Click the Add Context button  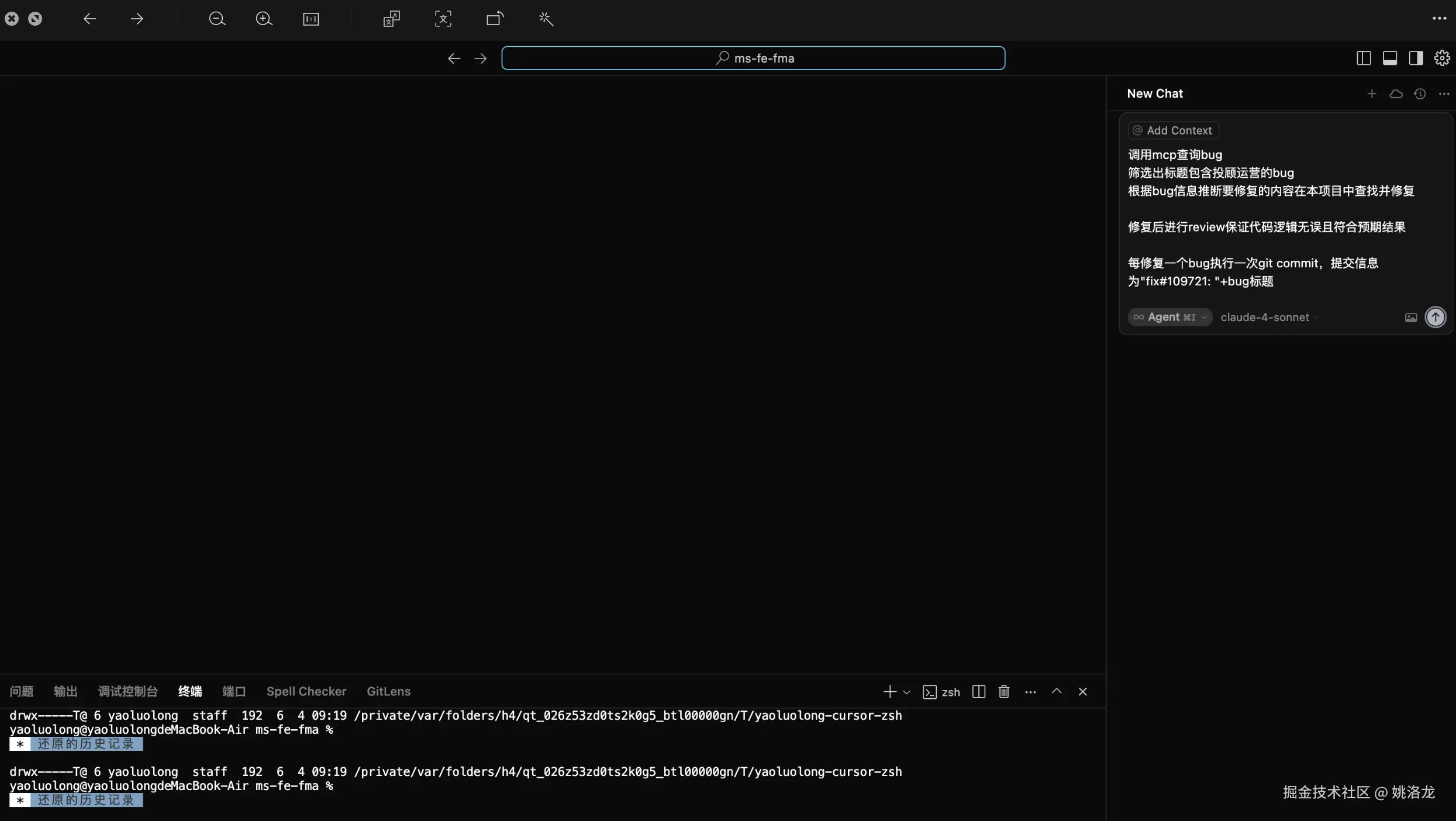click(1173, 130)
